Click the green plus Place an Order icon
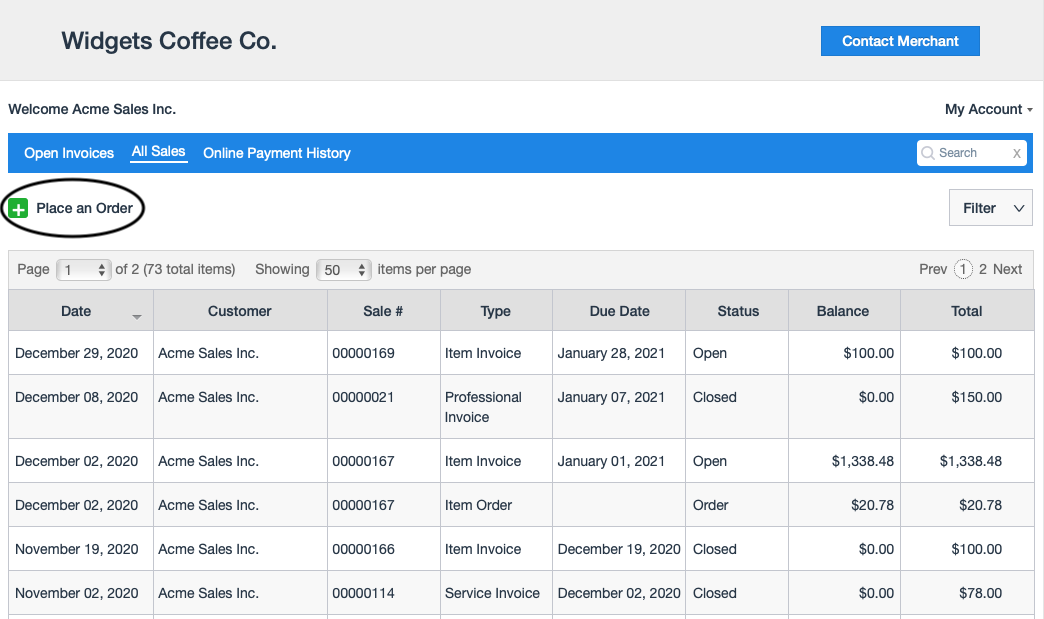The width and height of the screenshot is (1044, 619). 18,208
